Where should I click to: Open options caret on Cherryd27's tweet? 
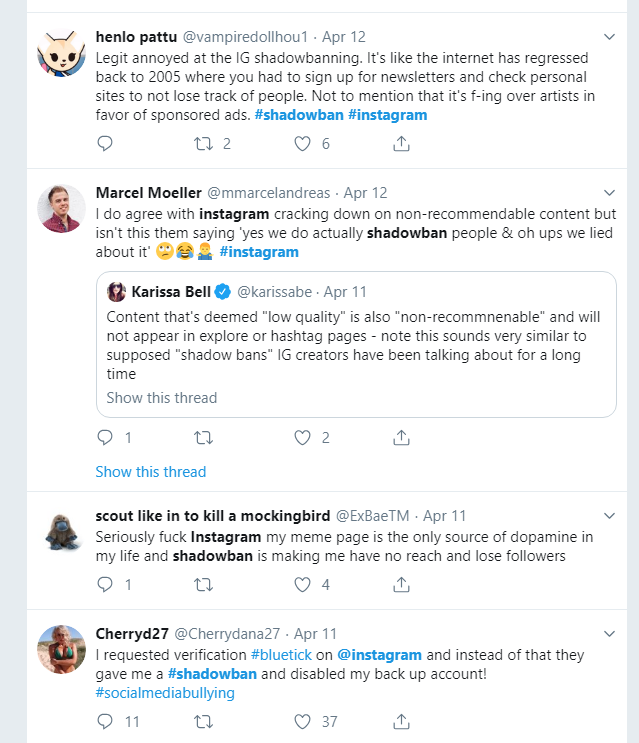611,633
